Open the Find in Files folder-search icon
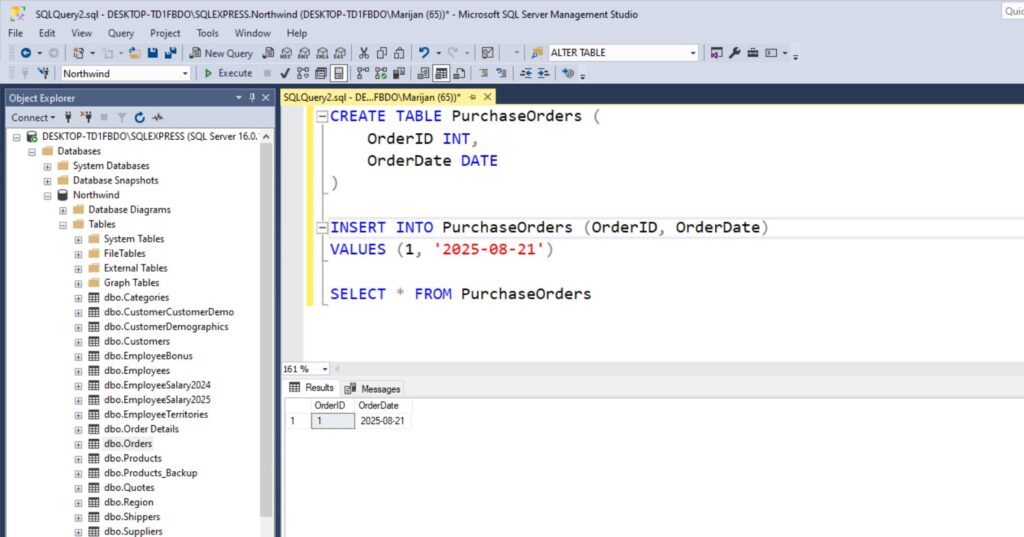Screen dimensions: 1024x537 pos(537,53)
